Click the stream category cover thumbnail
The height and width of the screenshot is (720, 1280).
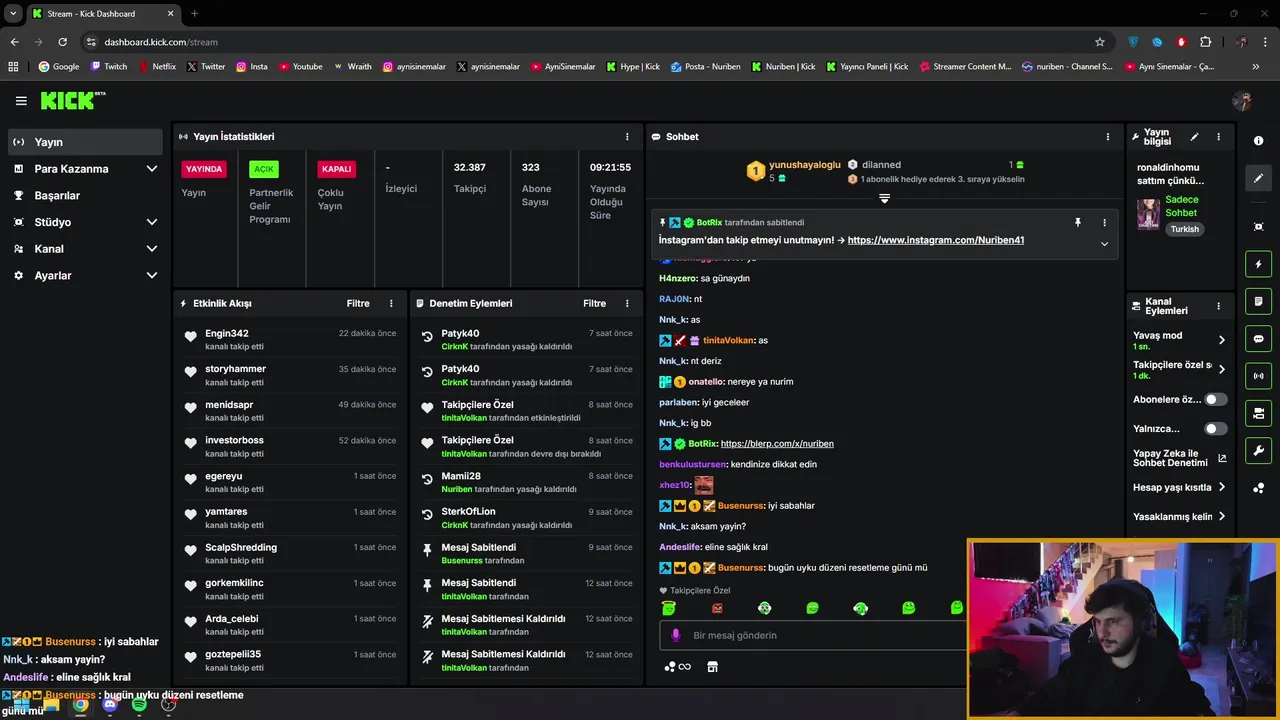[1148, 213]
